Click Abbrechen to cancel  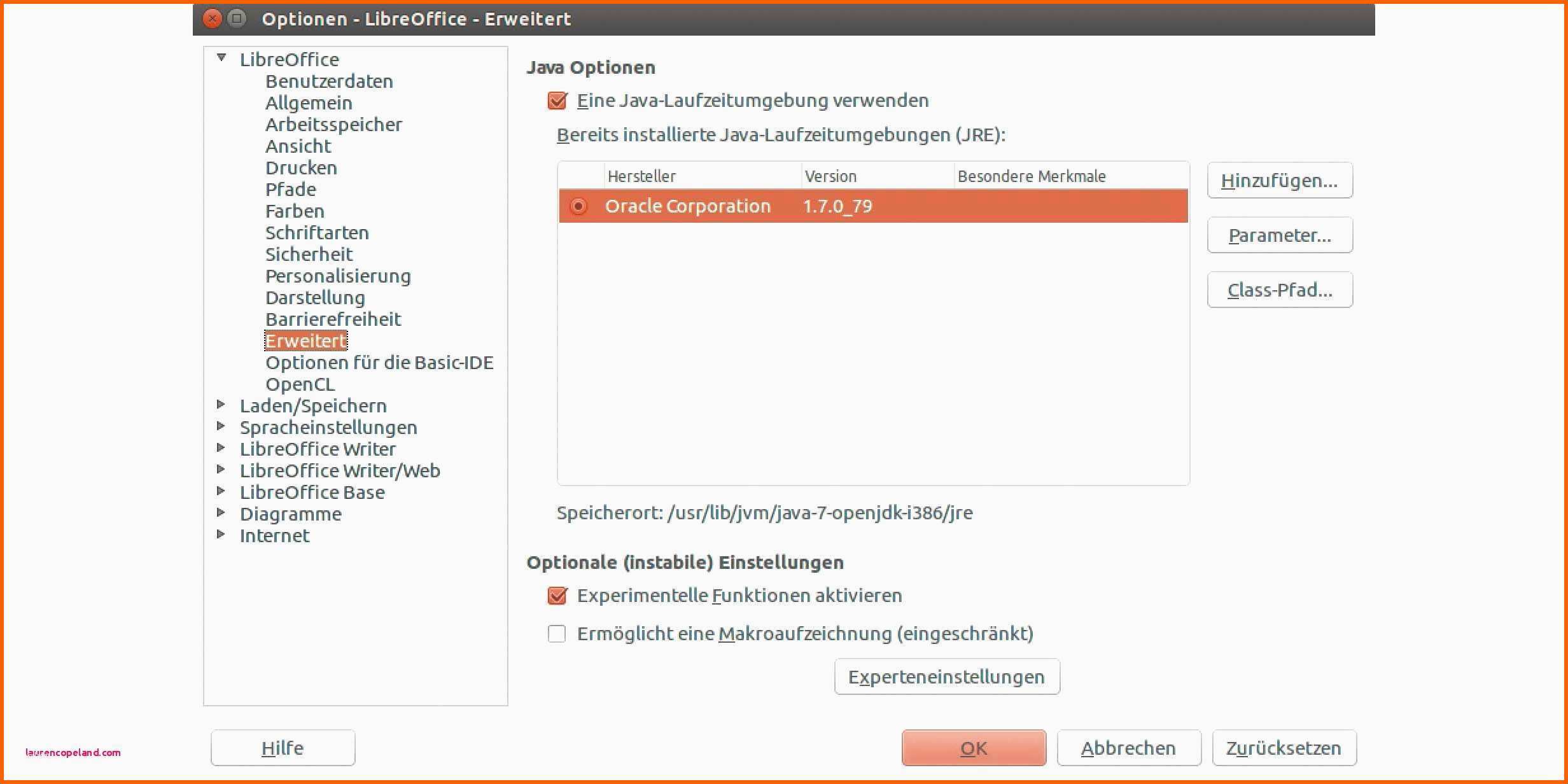click(1129, 748)
